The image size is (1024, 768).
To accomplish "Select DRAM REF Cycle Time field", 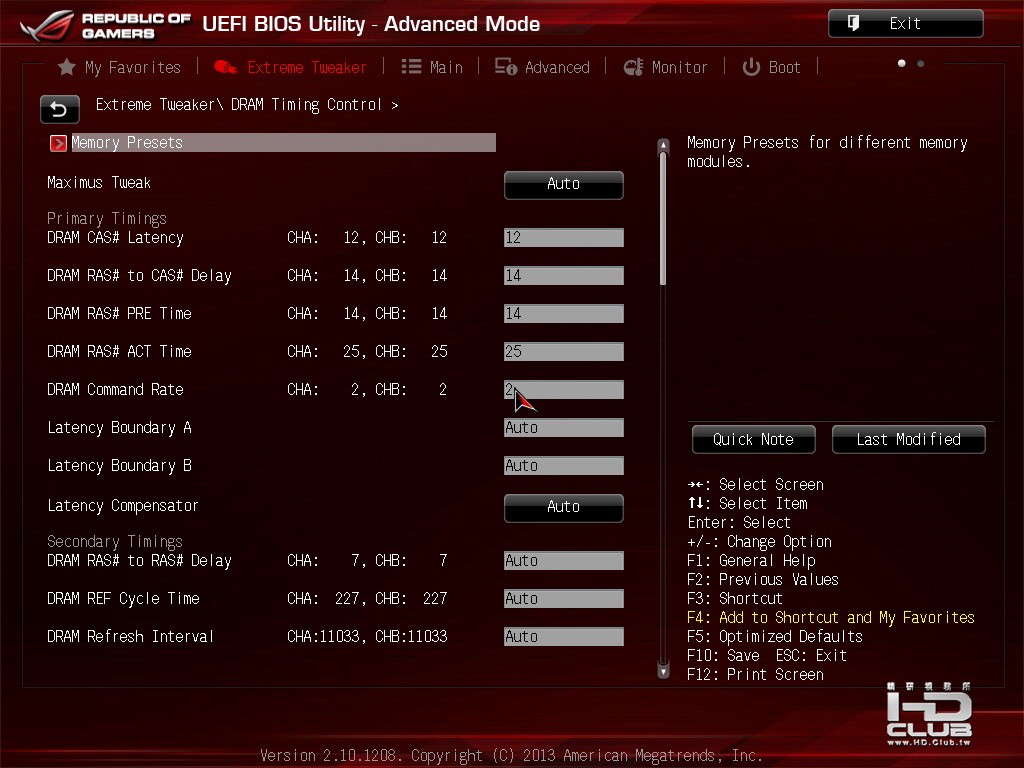I will (564, 599).
